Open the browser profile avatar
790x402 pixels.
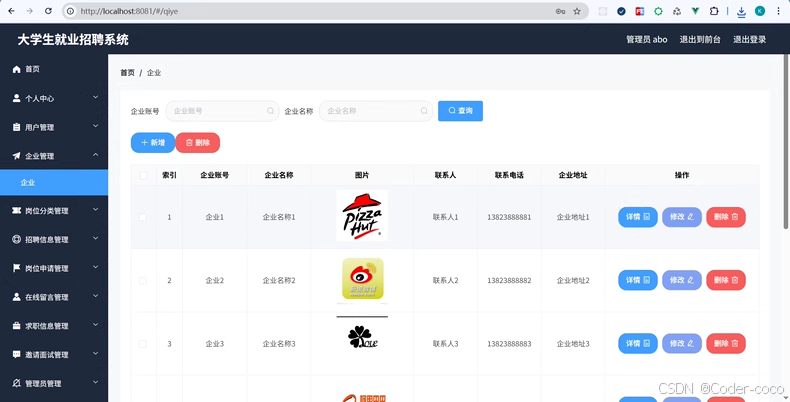point(760,11)
